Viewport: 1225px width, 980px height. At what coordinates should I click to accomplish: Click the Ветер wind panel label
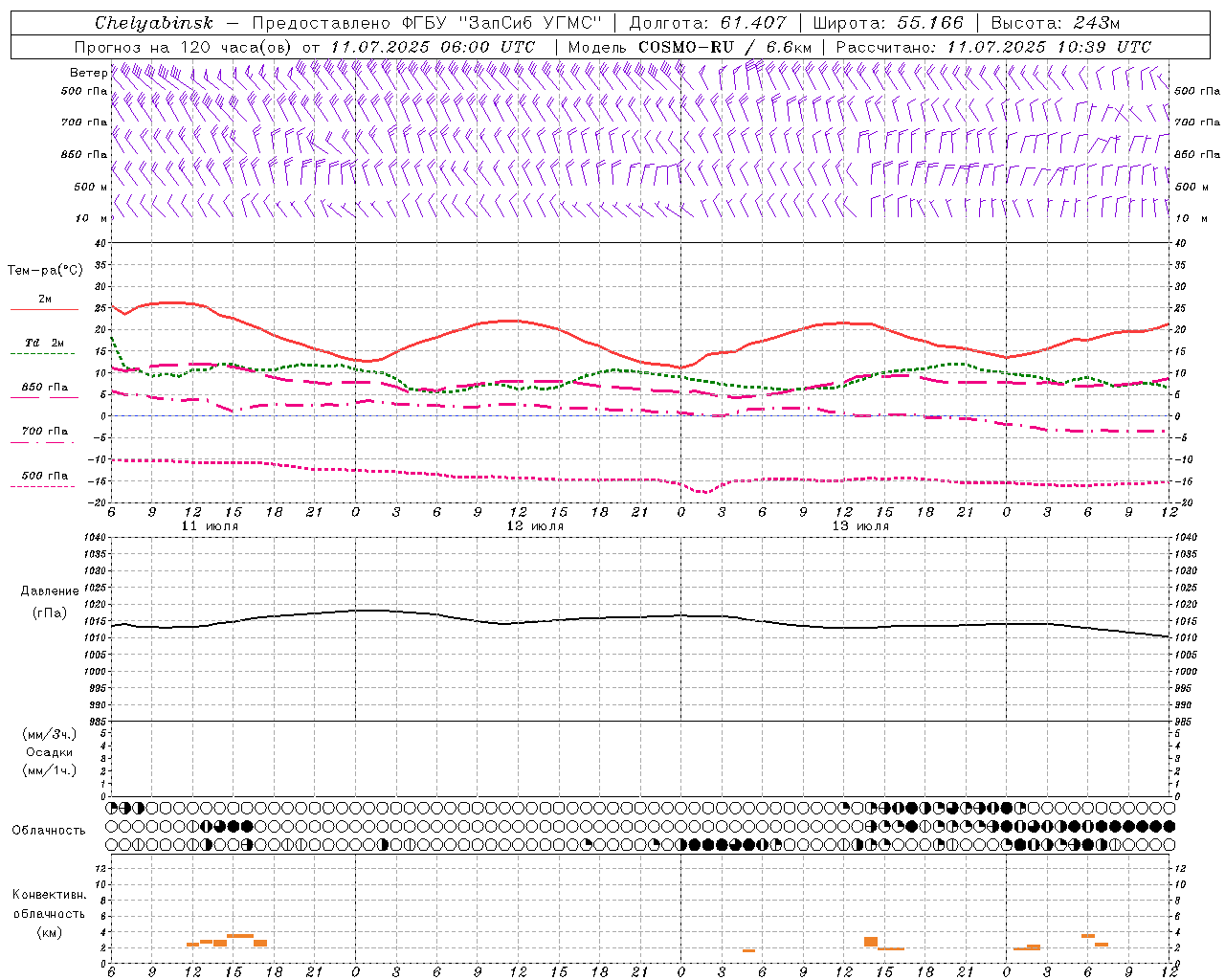[x=89, y=73]
